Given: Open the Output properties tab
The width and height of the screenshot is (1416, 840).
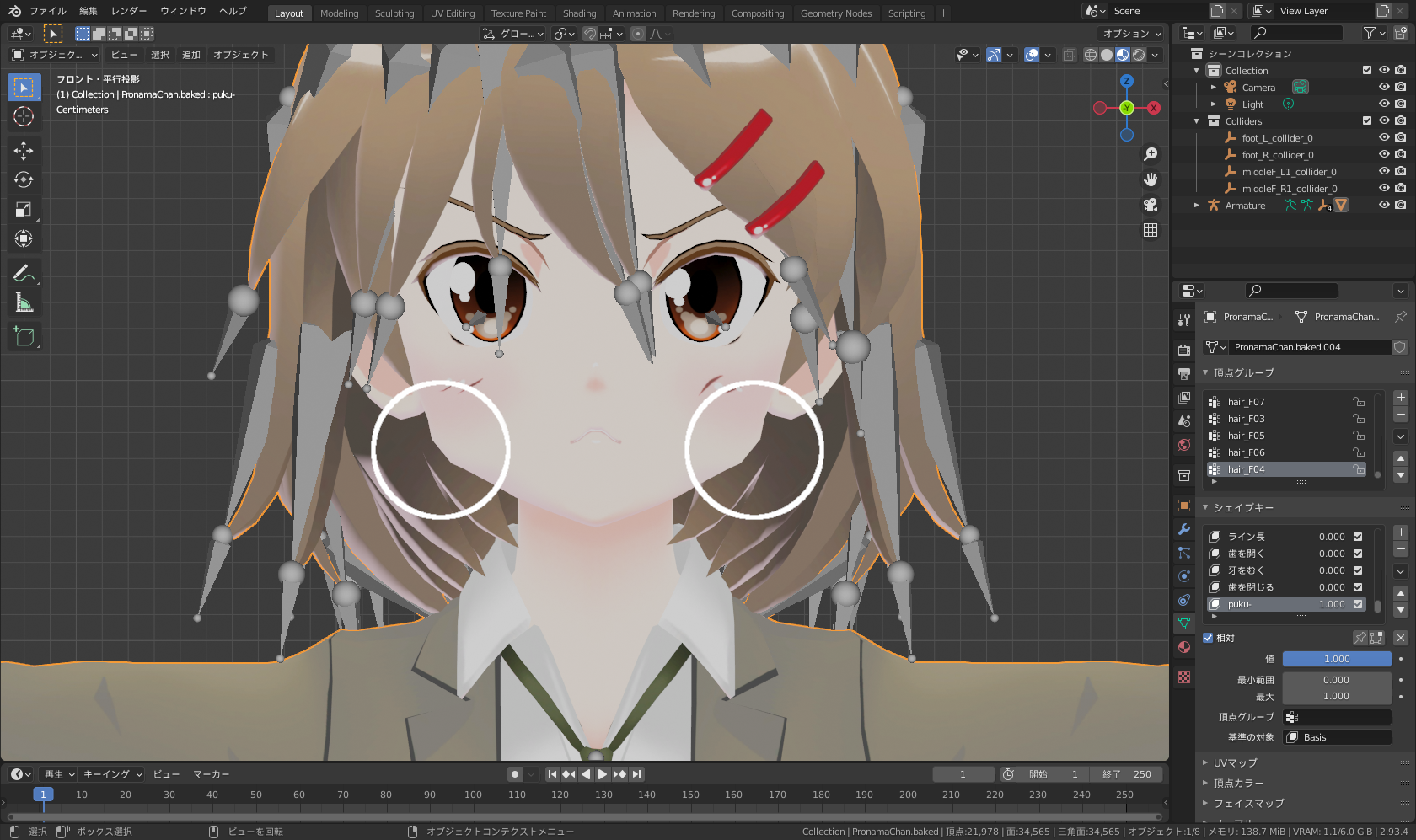Looking at the screenshot, I should tap(1184, 373).
